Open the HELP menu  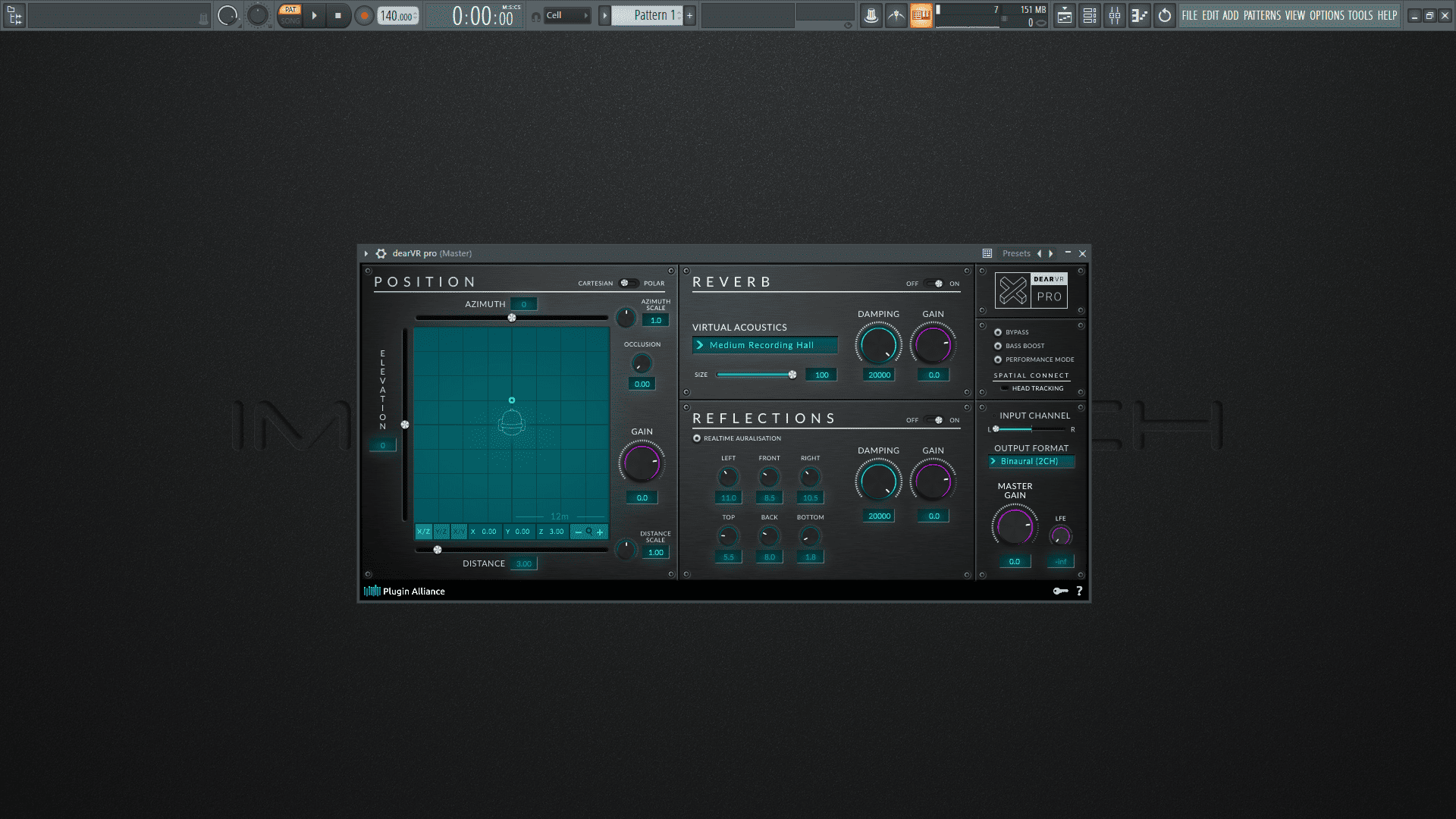click(x=1387, y=15)
